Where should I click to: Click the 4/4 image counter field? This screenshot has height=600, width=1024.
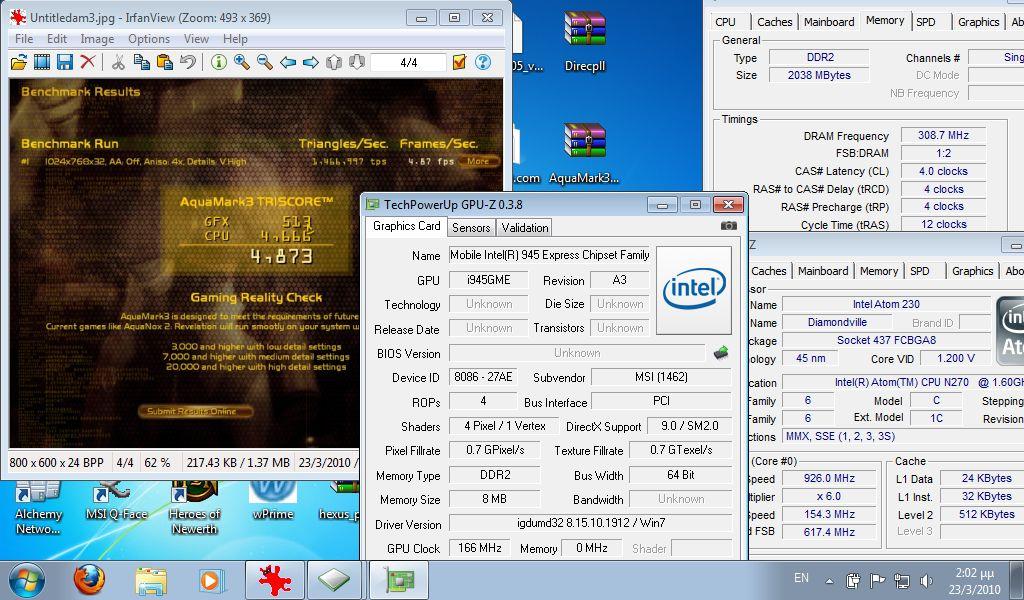pos(408,63)
